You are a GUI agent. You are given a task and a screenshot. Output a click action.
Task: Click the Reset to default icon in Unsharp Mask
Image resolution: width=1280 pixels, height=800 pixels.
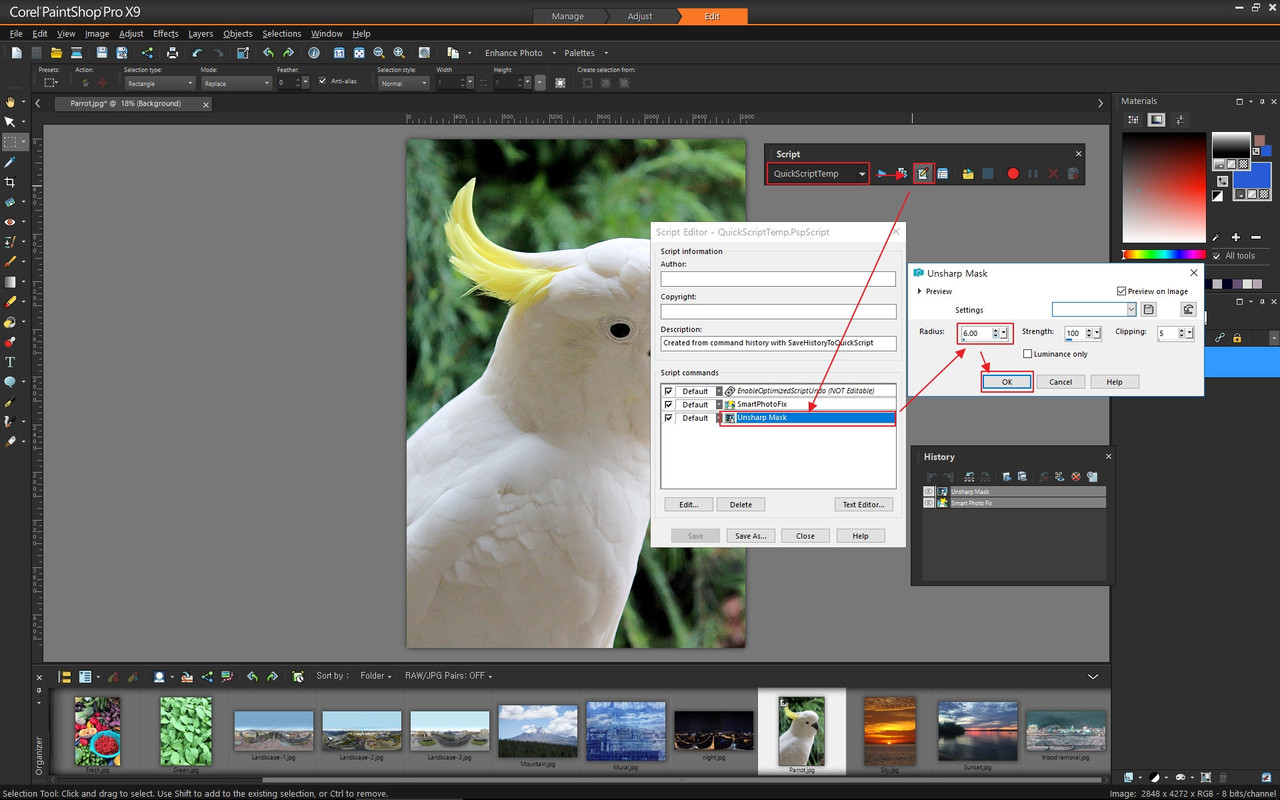tap(1188, 310)
